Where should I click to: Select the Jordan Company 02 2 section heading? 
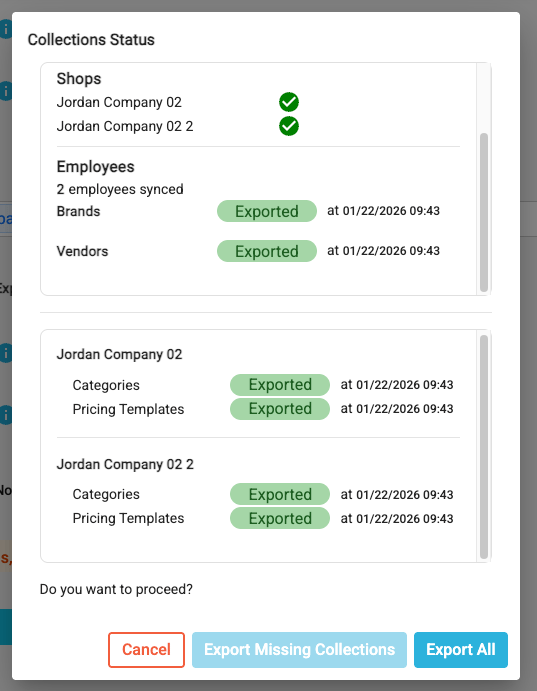tap(125, 464)
